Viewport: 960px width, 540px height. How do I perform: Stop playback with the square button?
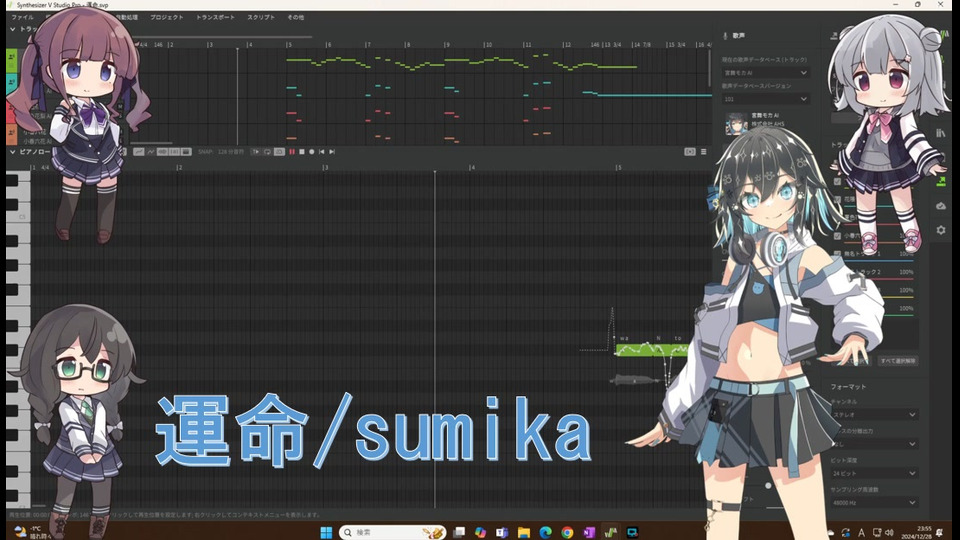coord(302,151)
